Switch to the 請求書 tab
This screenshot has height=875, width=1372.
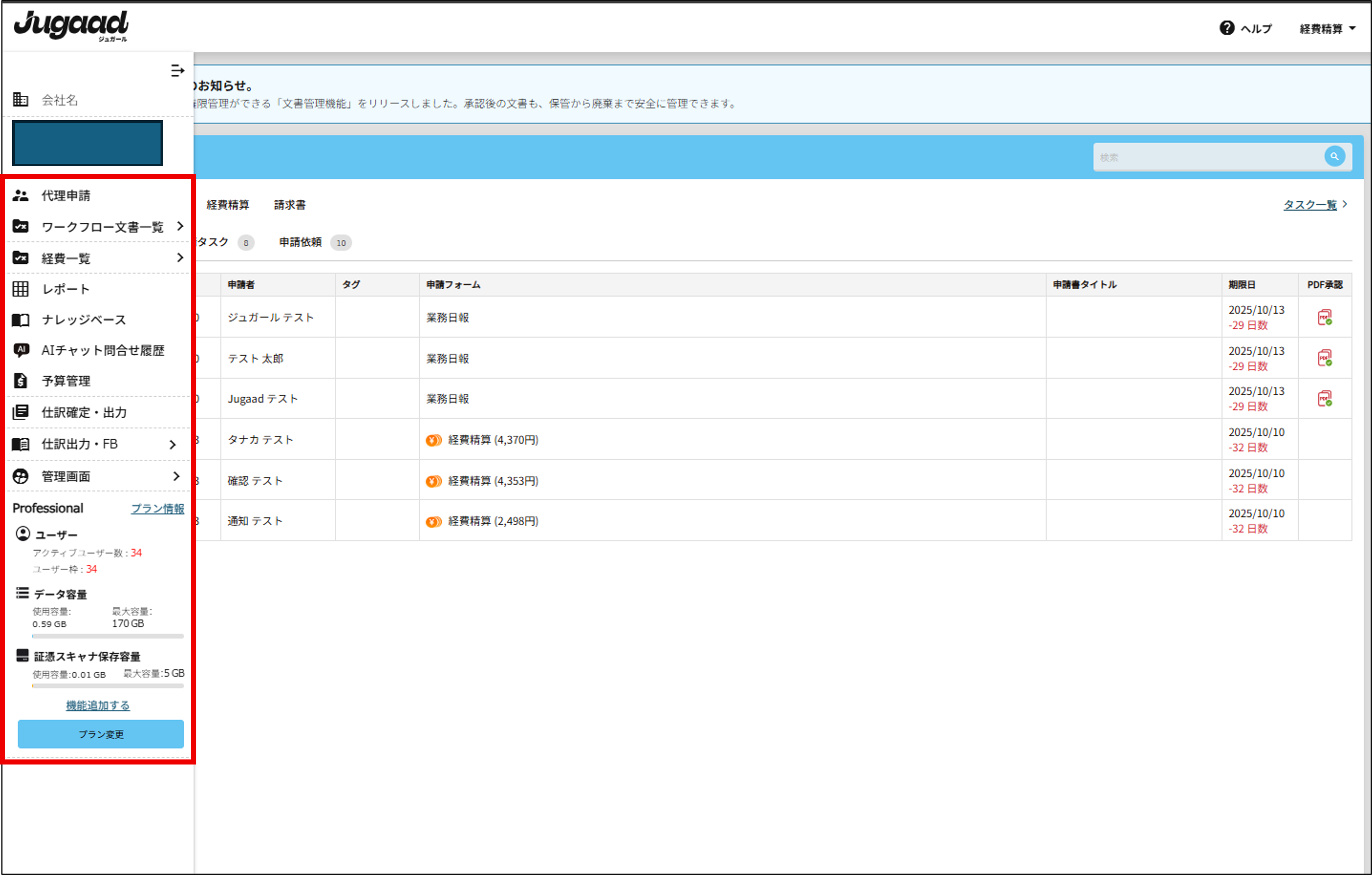pyautogui.click(x=289, y=204)
